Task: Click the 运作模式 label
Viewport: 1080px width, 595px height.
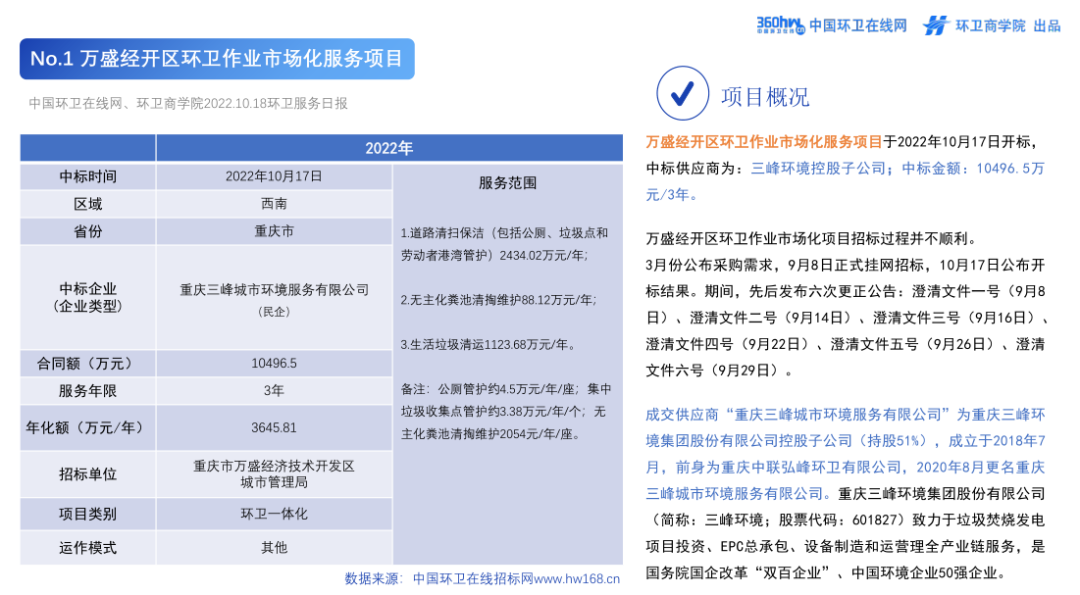Action: pos(87,547)
